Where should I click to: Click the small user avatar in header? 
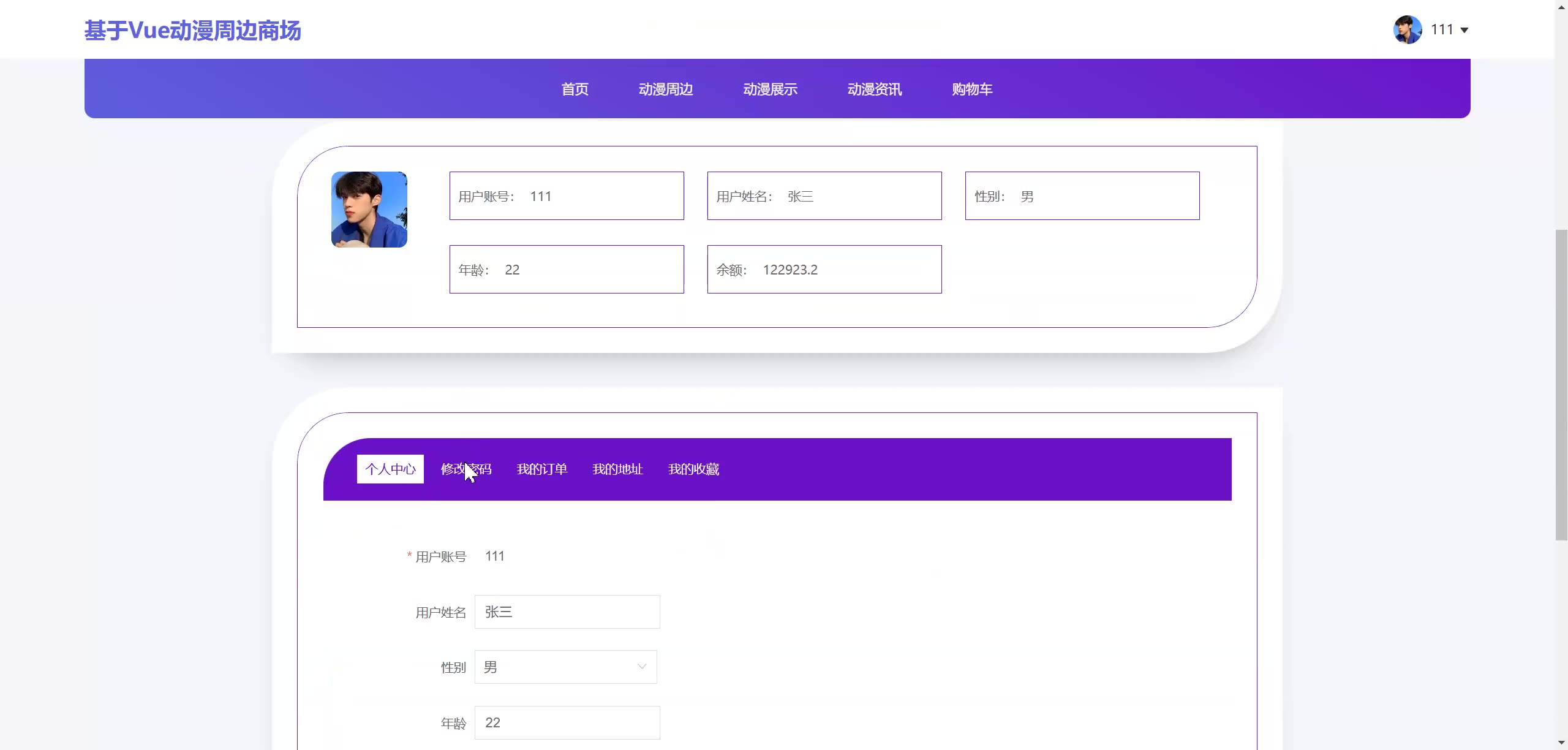(1407, 29)
